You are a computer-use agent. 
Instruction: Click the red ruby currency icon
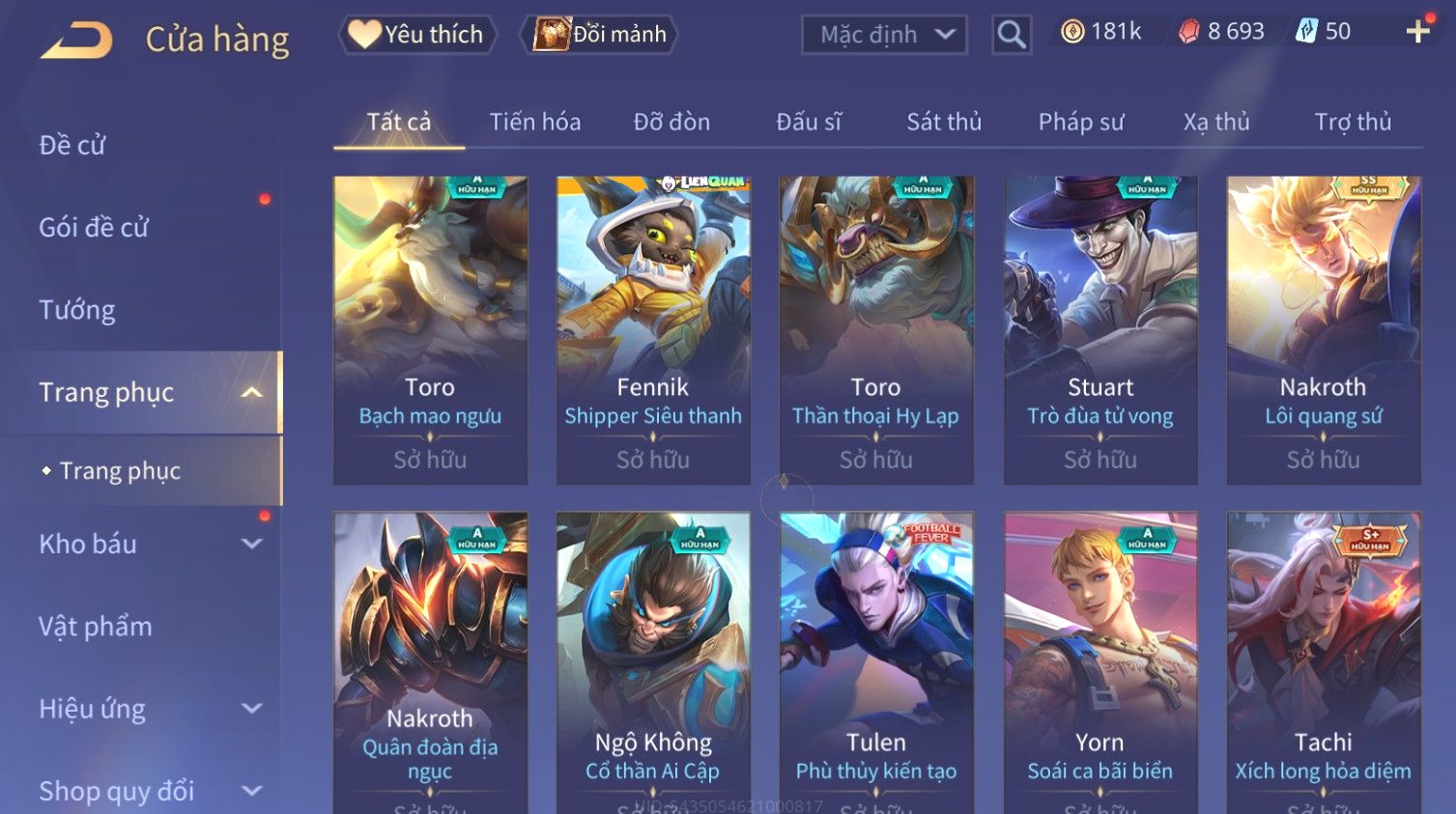click(1188, 32)
